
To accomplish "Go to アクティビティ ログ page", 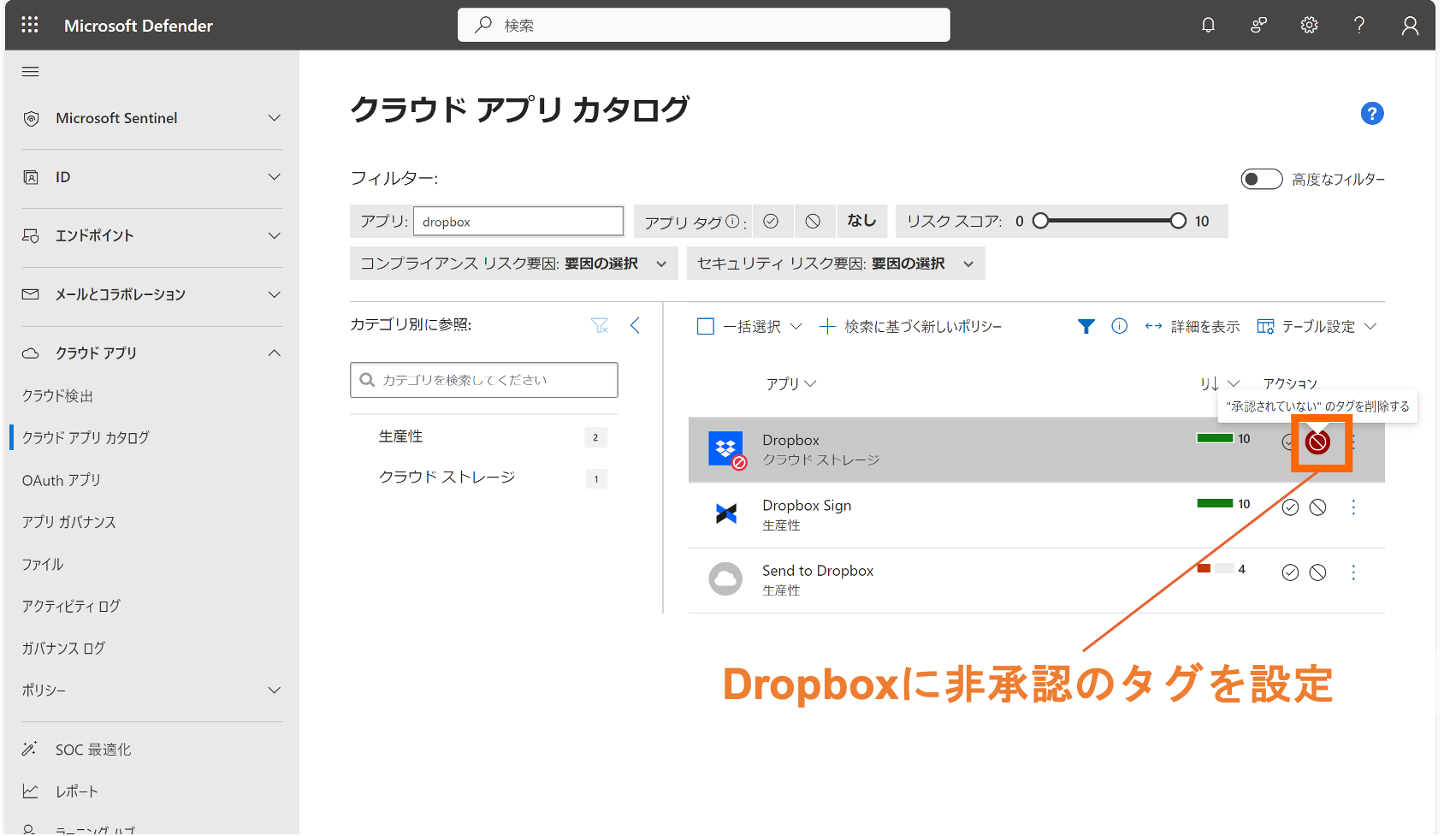I will point(71,606).
